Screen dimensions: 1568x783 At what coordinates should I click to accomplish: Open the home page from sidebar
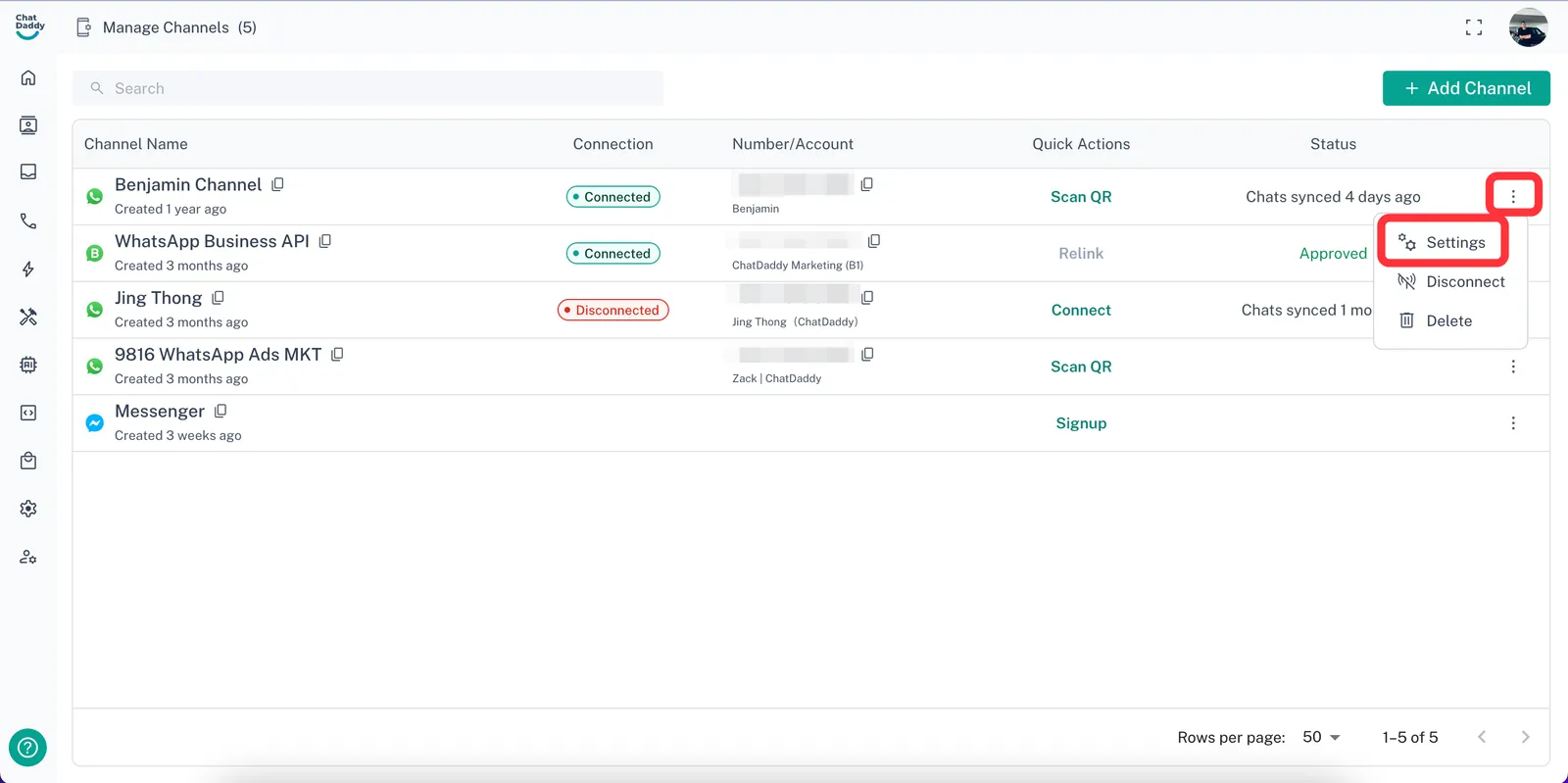pyautogui.click(x=28, y=77)
